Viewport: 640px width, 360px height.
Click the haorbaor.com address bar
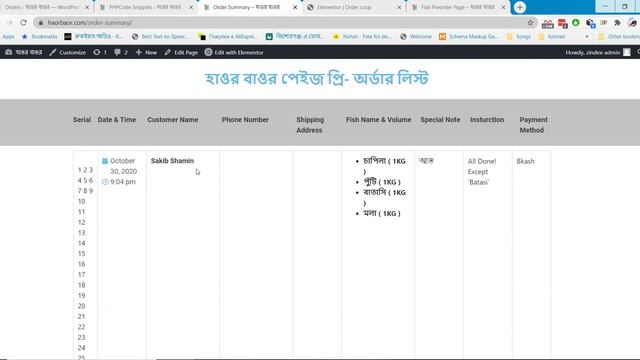click(x=282, y=23)
